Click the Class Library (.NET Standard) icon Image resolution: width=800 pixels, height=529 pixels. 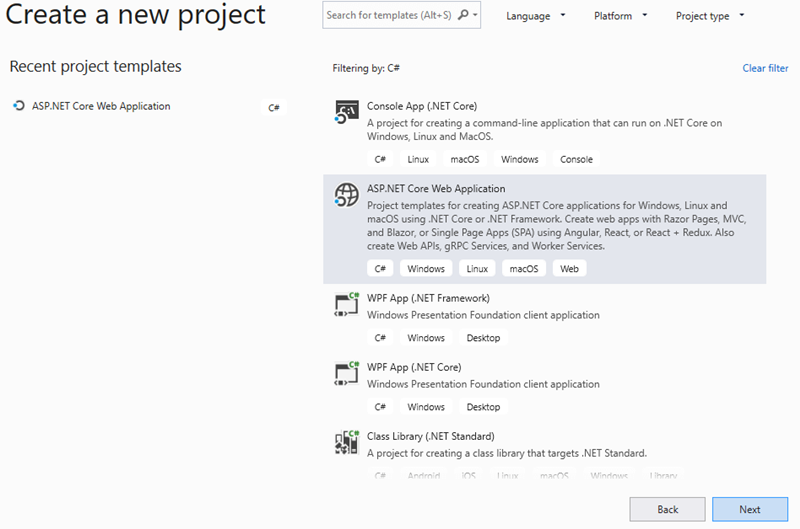tap(346, 442)
